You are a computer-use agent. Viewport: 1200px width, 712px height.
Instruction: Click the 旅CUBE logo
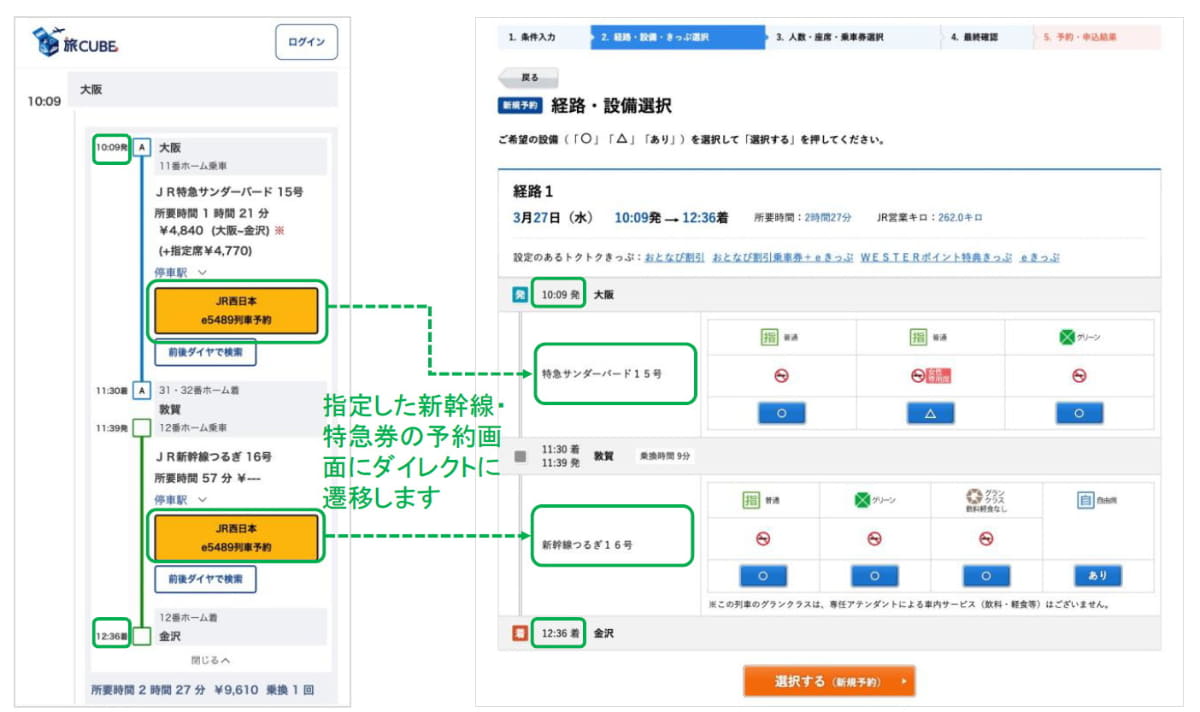click(77, 42)
